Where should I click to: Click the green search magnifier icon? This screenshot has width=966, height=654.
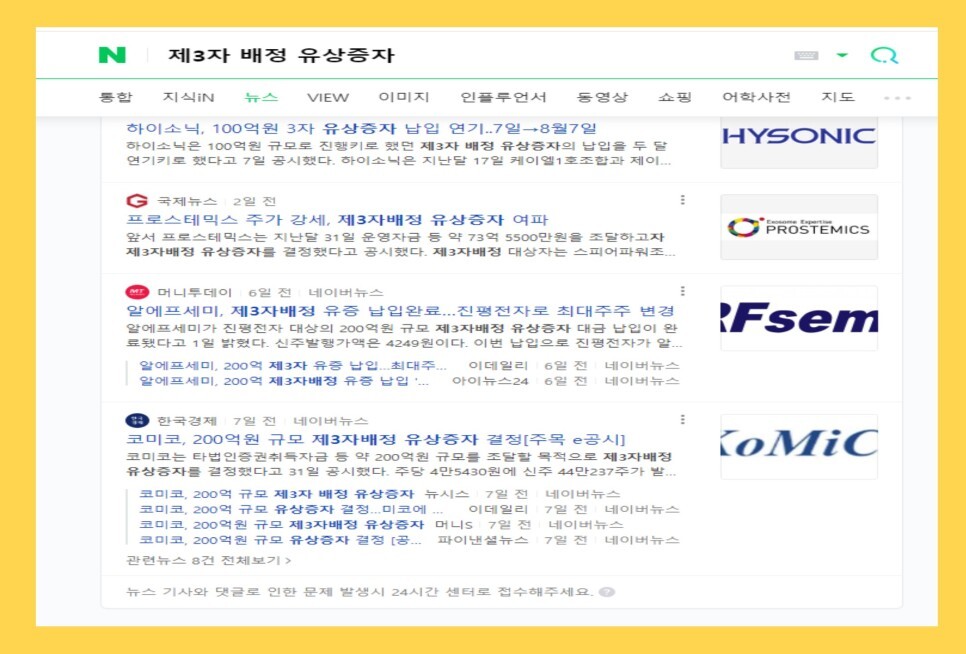point(884,54)
